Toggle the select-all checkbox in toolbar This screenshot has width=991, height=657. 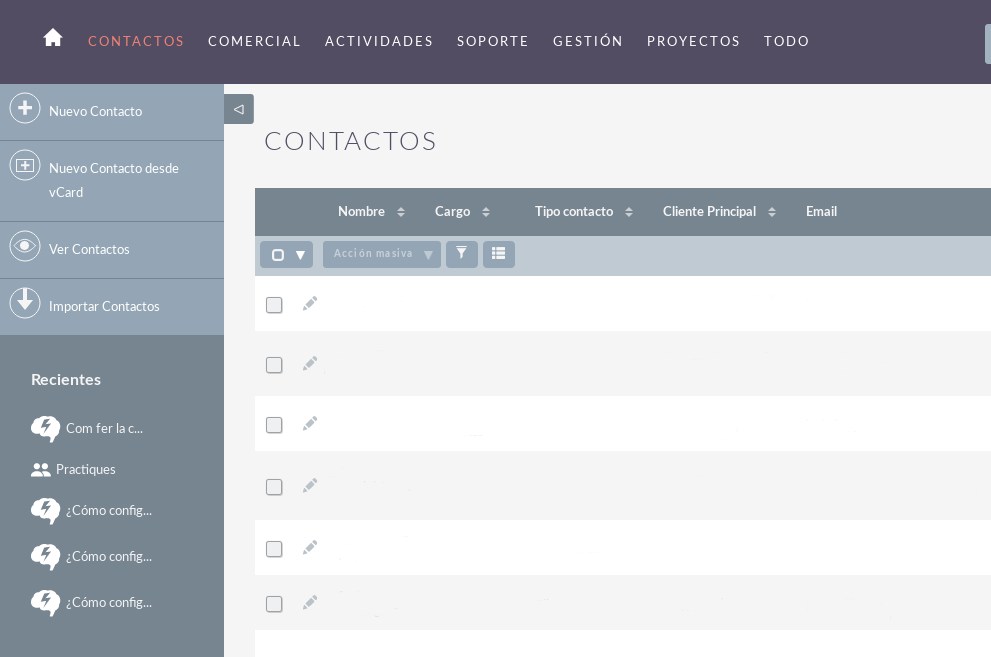click(277, 255)
